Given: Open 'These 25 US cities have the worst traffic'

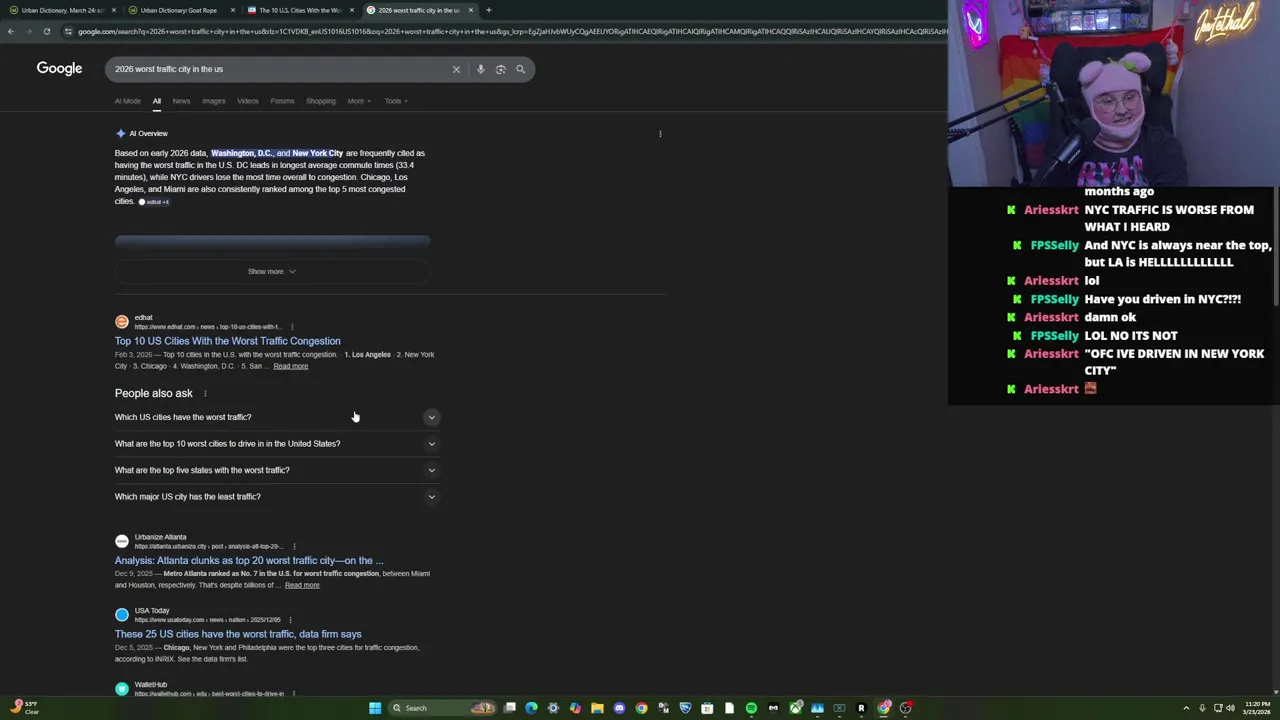Looking at the screenshot, I should pos(238,634).
